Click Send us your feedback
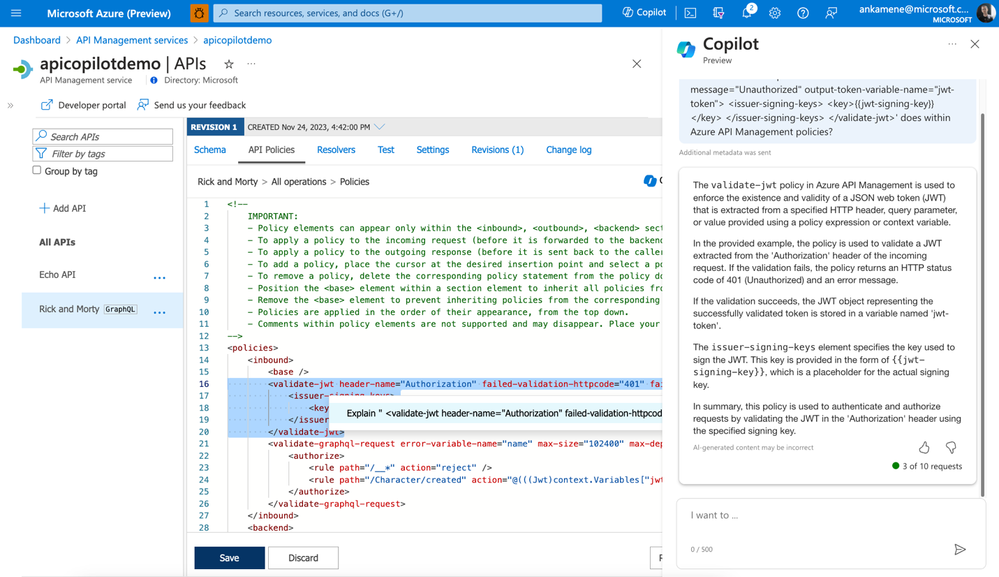 point(192,105)
